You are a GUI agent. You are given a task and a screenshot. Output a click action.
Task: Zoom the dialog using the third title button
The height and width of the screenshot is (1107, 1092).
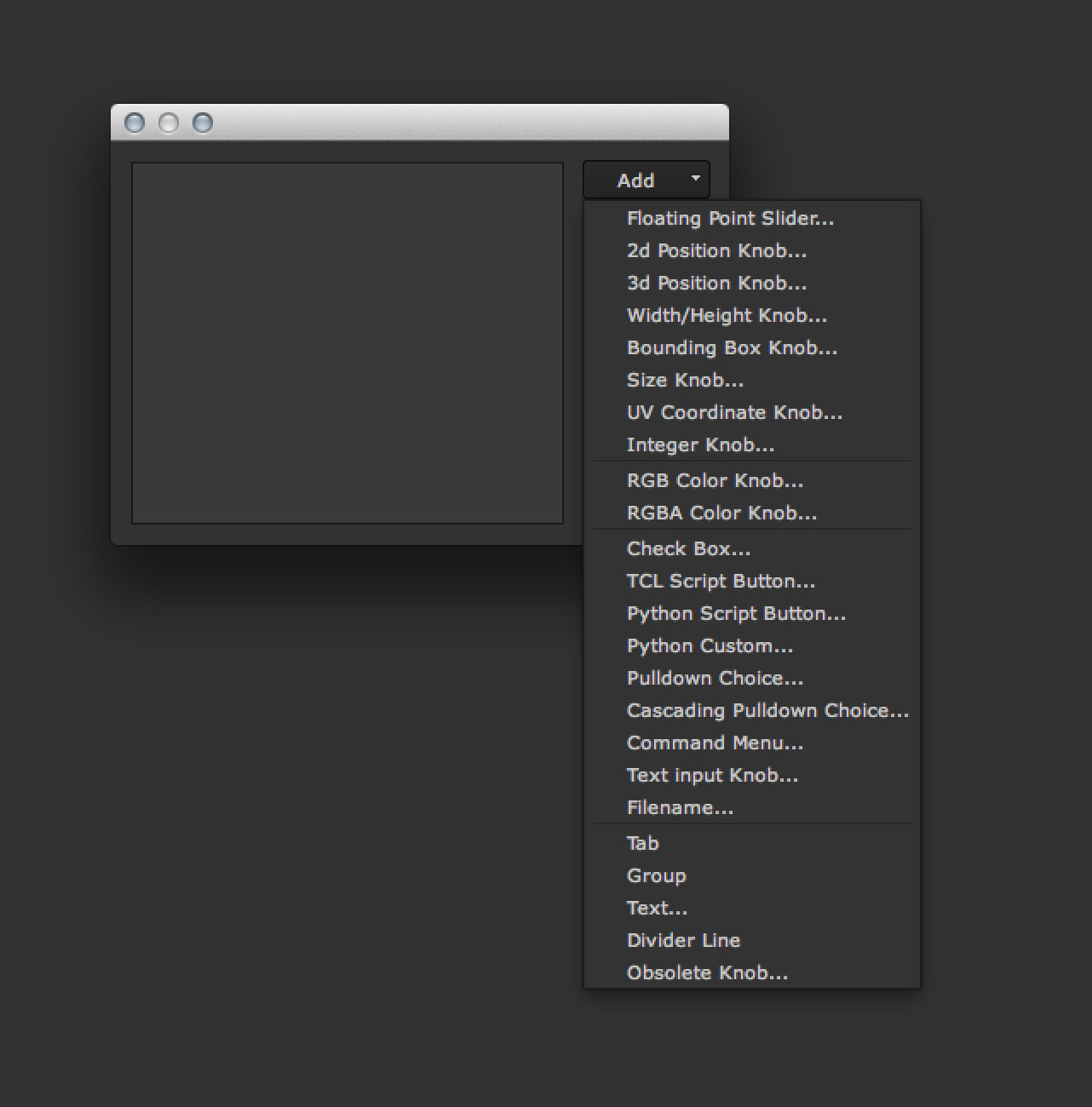[203, 123]
